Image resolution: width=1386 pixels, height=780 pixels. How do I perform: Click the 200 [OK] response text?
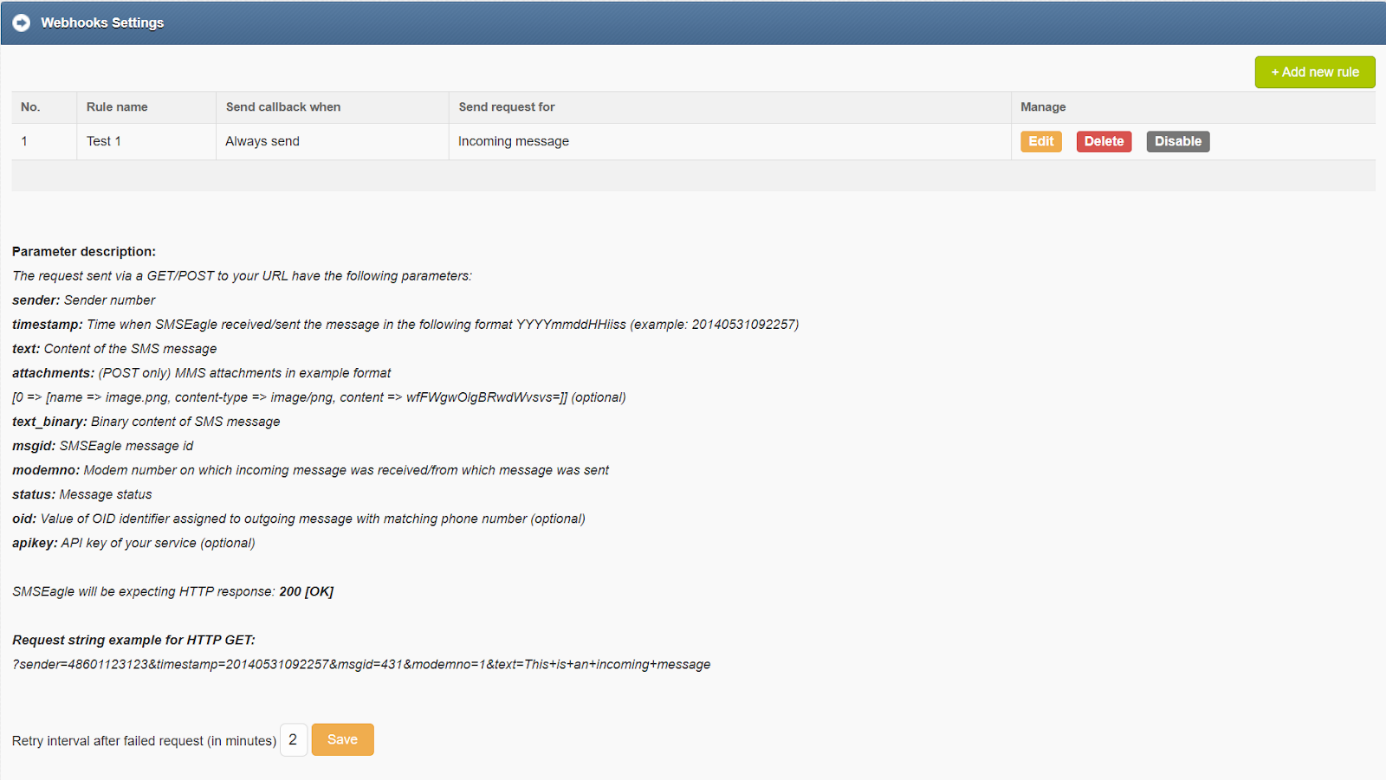[306, 592]
